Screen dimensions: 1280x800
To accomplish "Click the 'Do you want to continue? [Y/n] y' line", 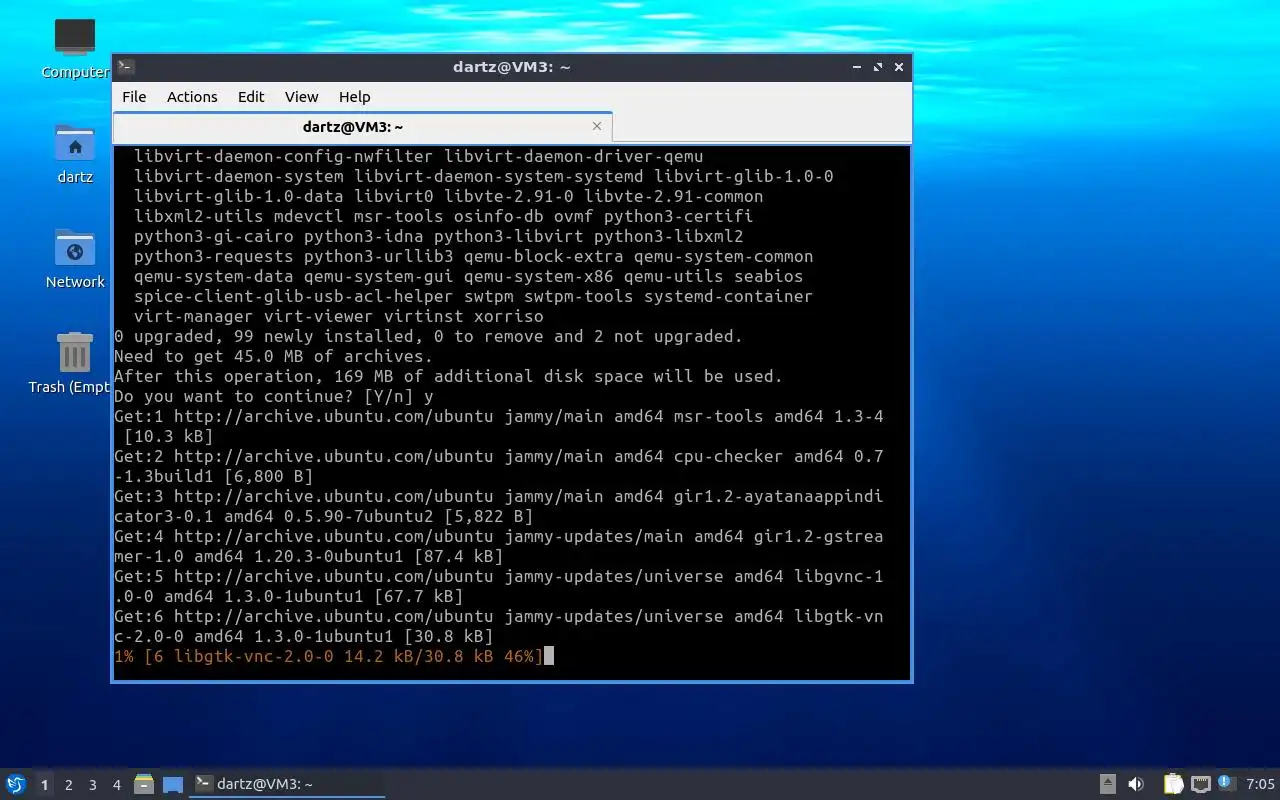I will tap(274, 396).
